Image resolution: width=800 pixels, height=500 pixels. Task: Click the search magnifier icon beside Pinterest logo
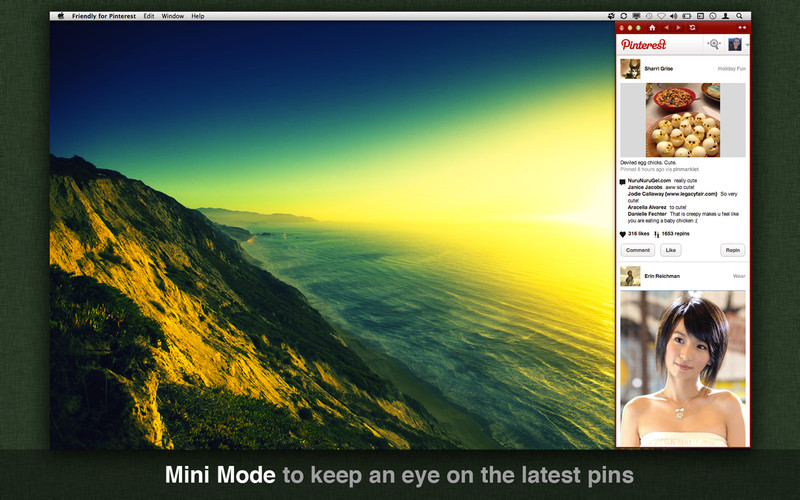coord(713,44)
